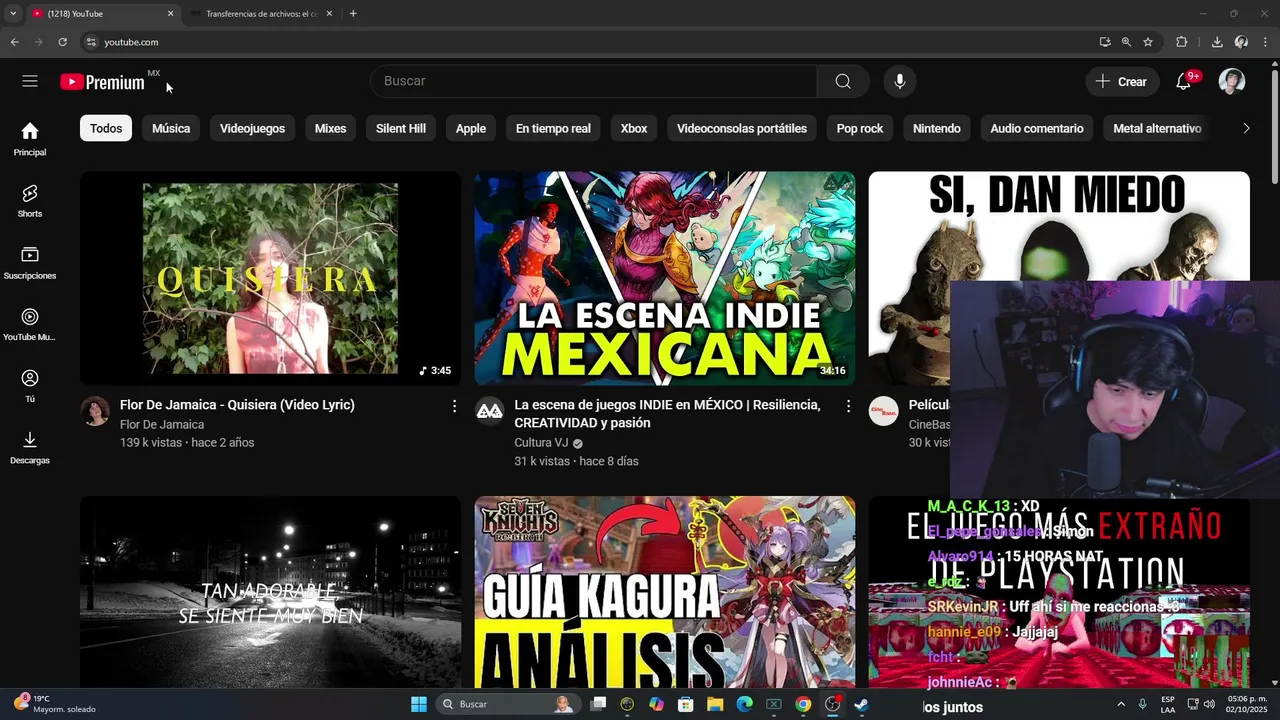Open File Explorer from the taskbar

[x=715, y=704]
